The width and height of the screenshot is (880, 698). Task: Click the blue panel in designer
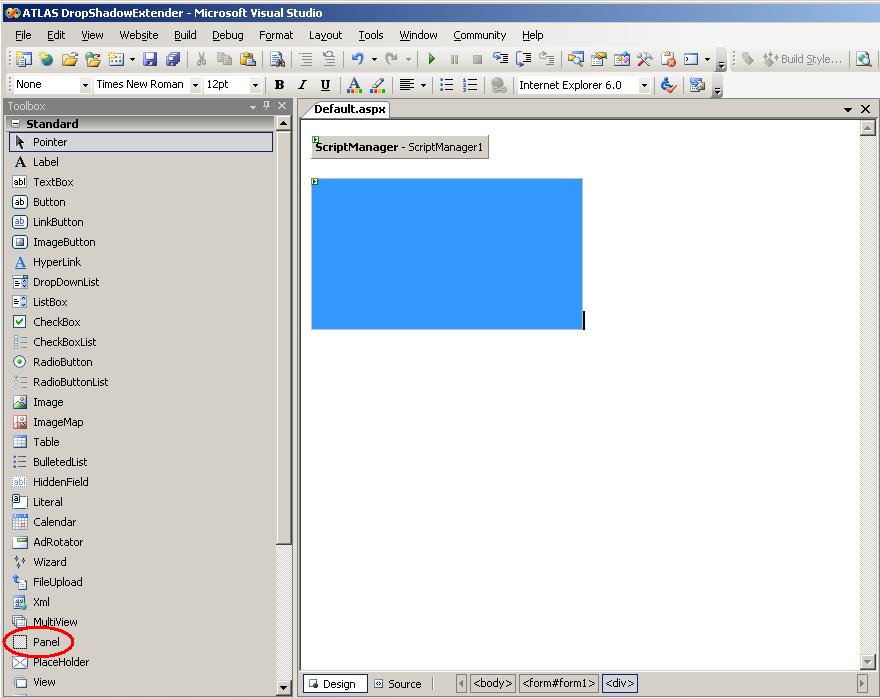[446, 254]
